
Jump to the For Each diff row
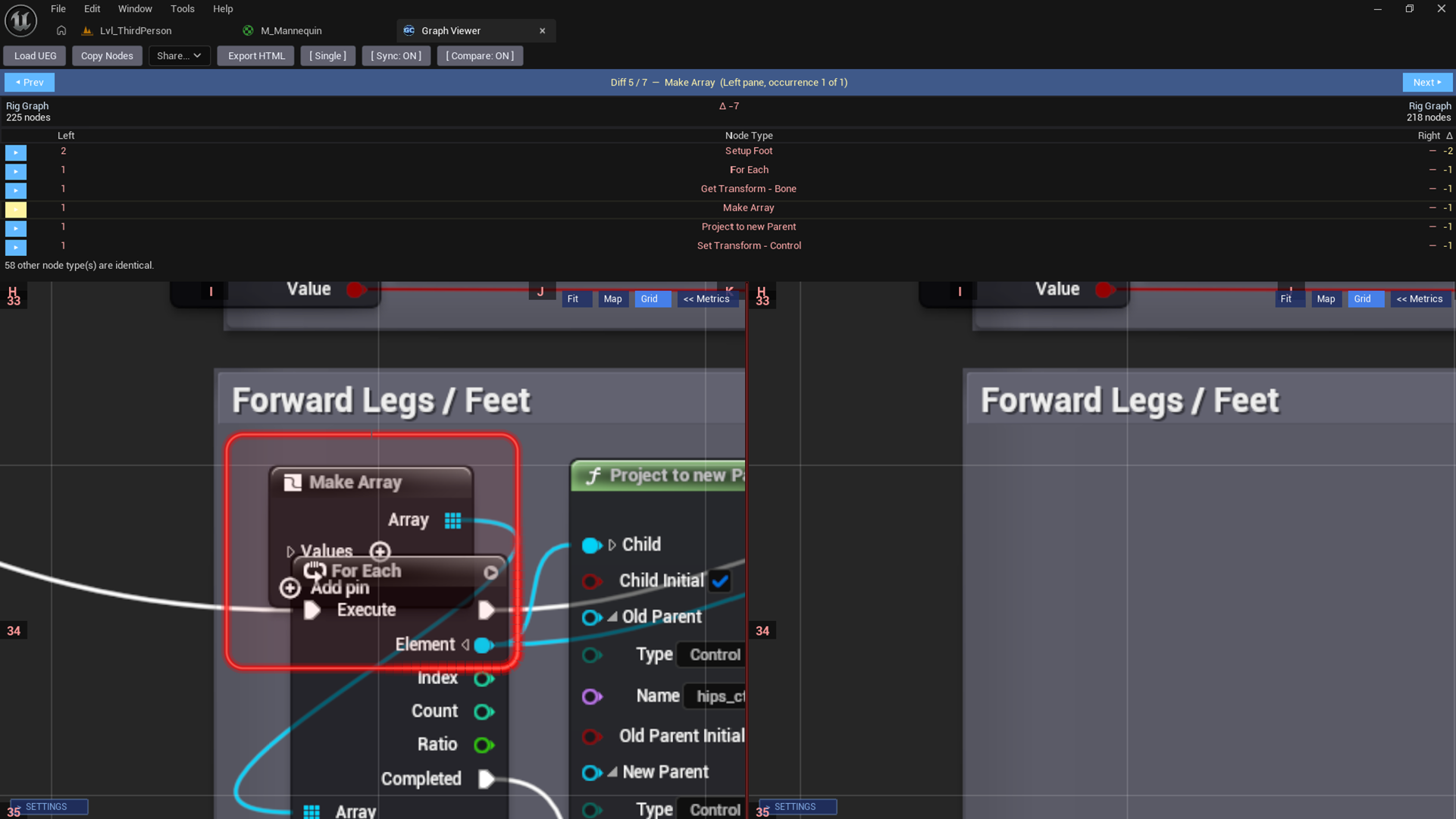(15, 171)
